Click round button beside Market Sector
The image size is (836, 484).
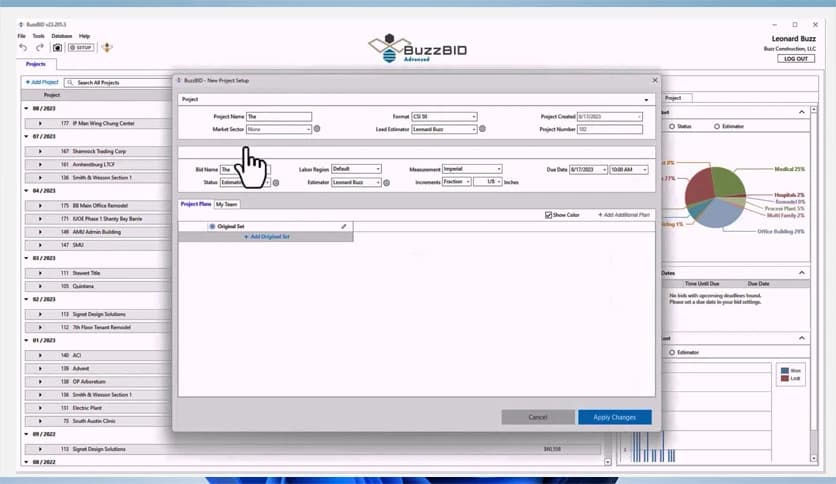click(x=317, y=129)
